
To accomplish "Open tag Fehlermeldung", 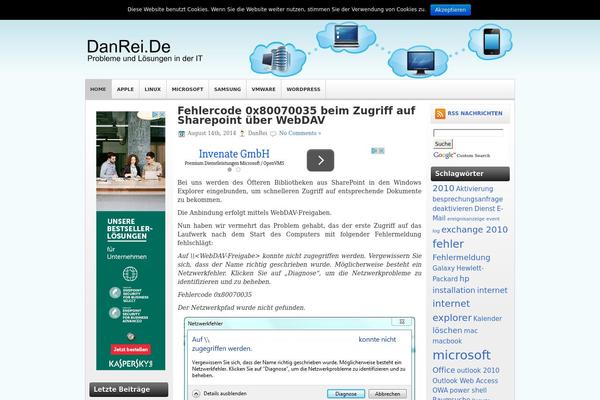I will coord(461,258).
